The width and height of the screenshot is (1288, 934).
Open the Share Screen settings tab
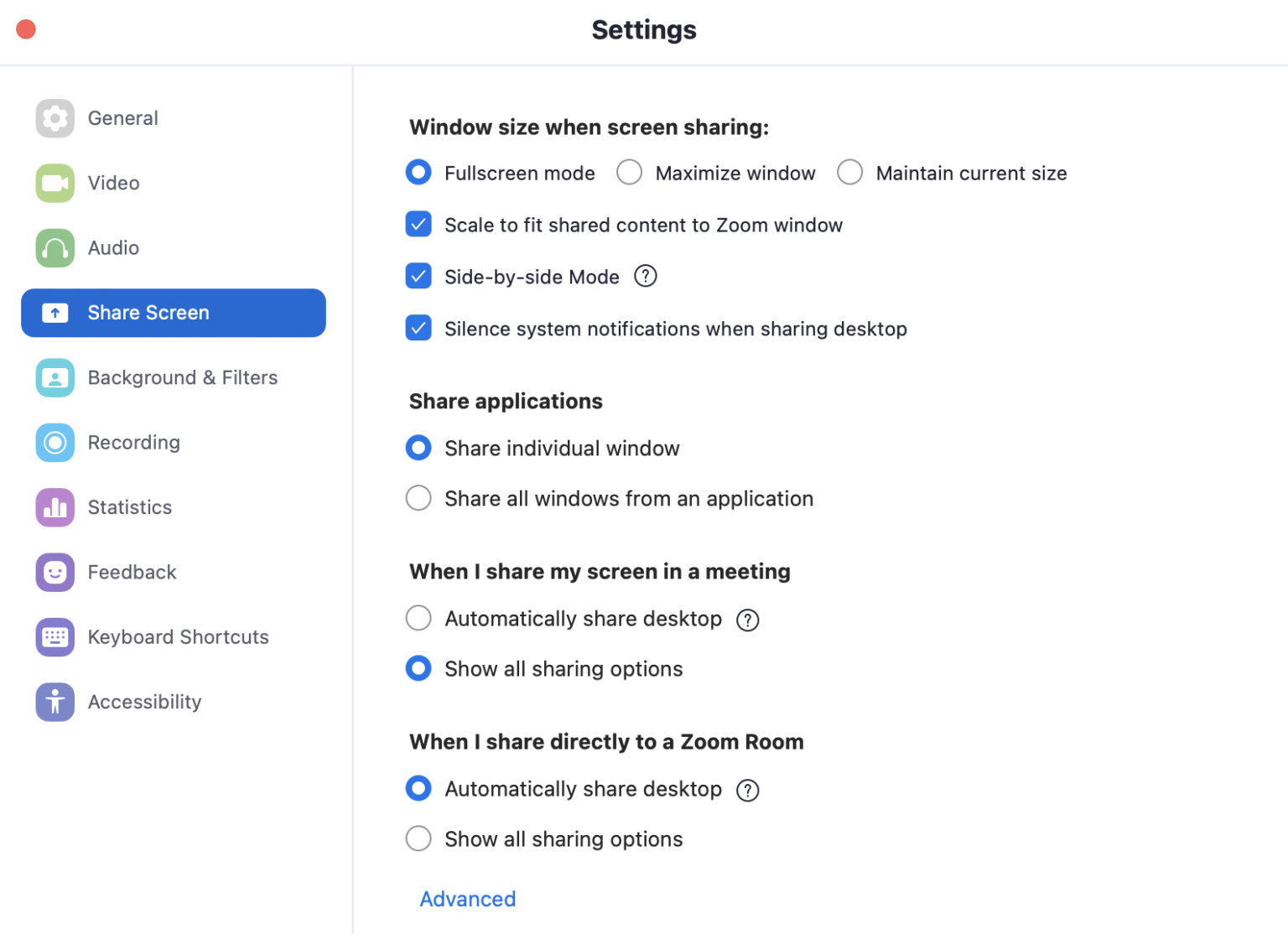[x=174, y=313]
